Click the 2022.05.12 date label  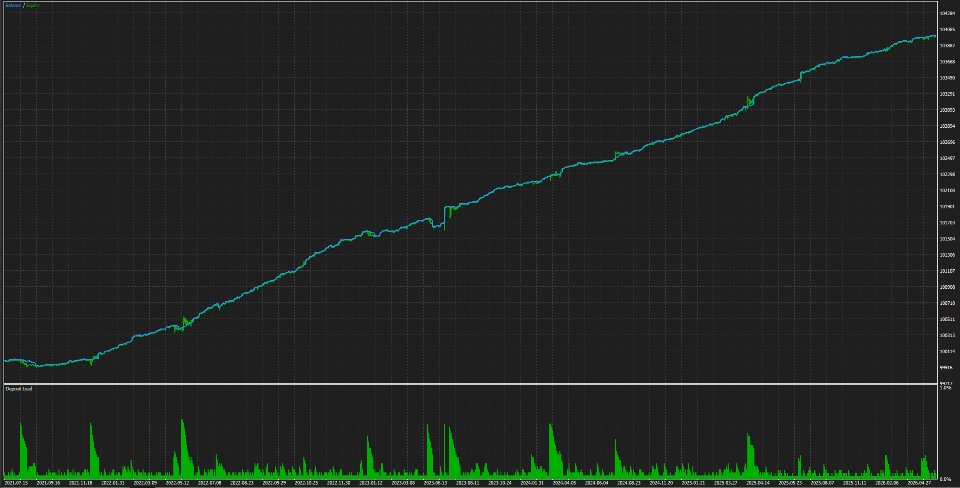[x=179, y=482]
